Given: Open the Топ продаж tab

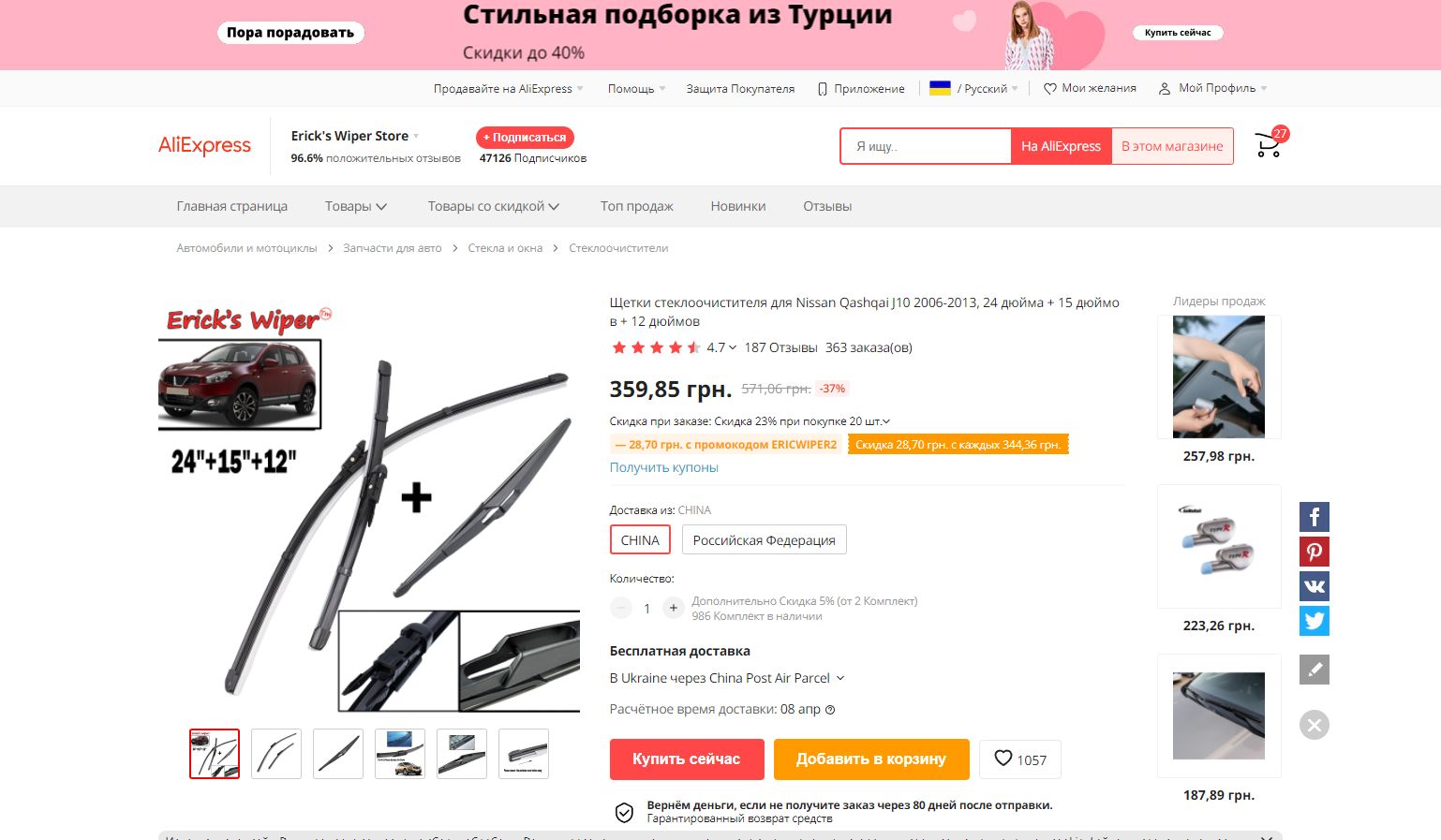Looking at the screenshot, I should [x=637, y=206].
